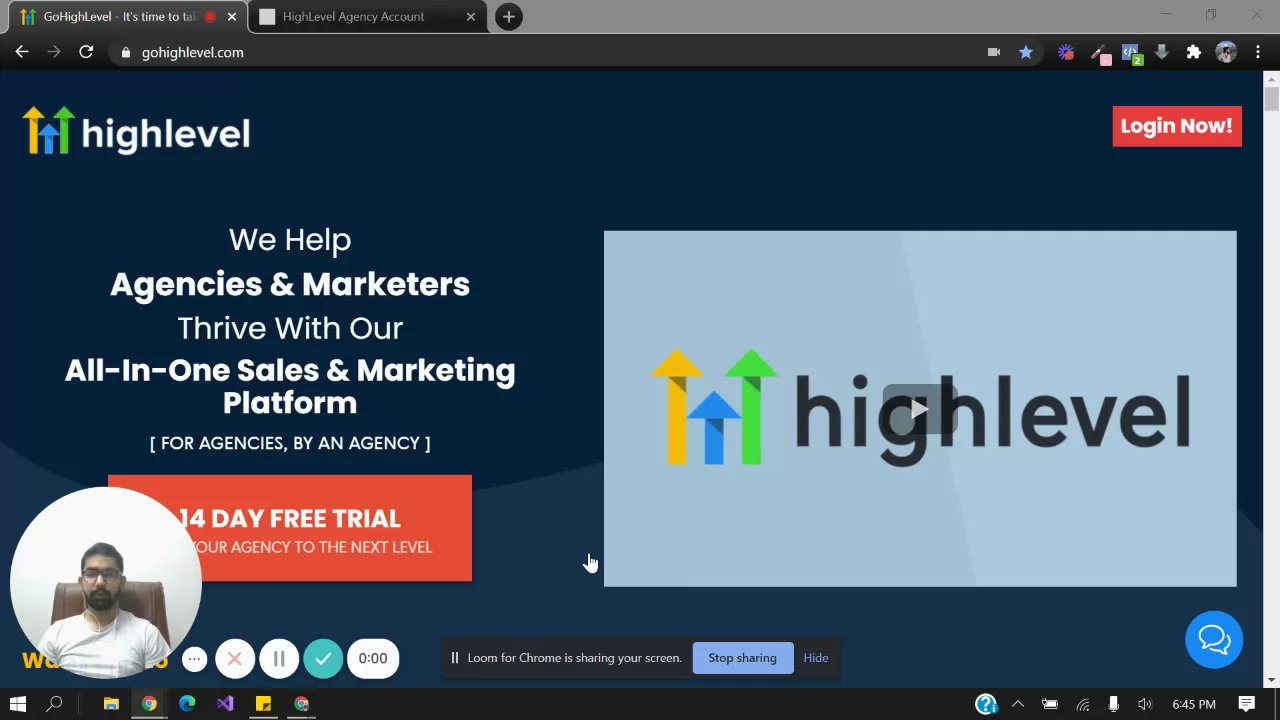Reload the current page
The height and width of the screenshot is (720, 1280).
(86, 52)
